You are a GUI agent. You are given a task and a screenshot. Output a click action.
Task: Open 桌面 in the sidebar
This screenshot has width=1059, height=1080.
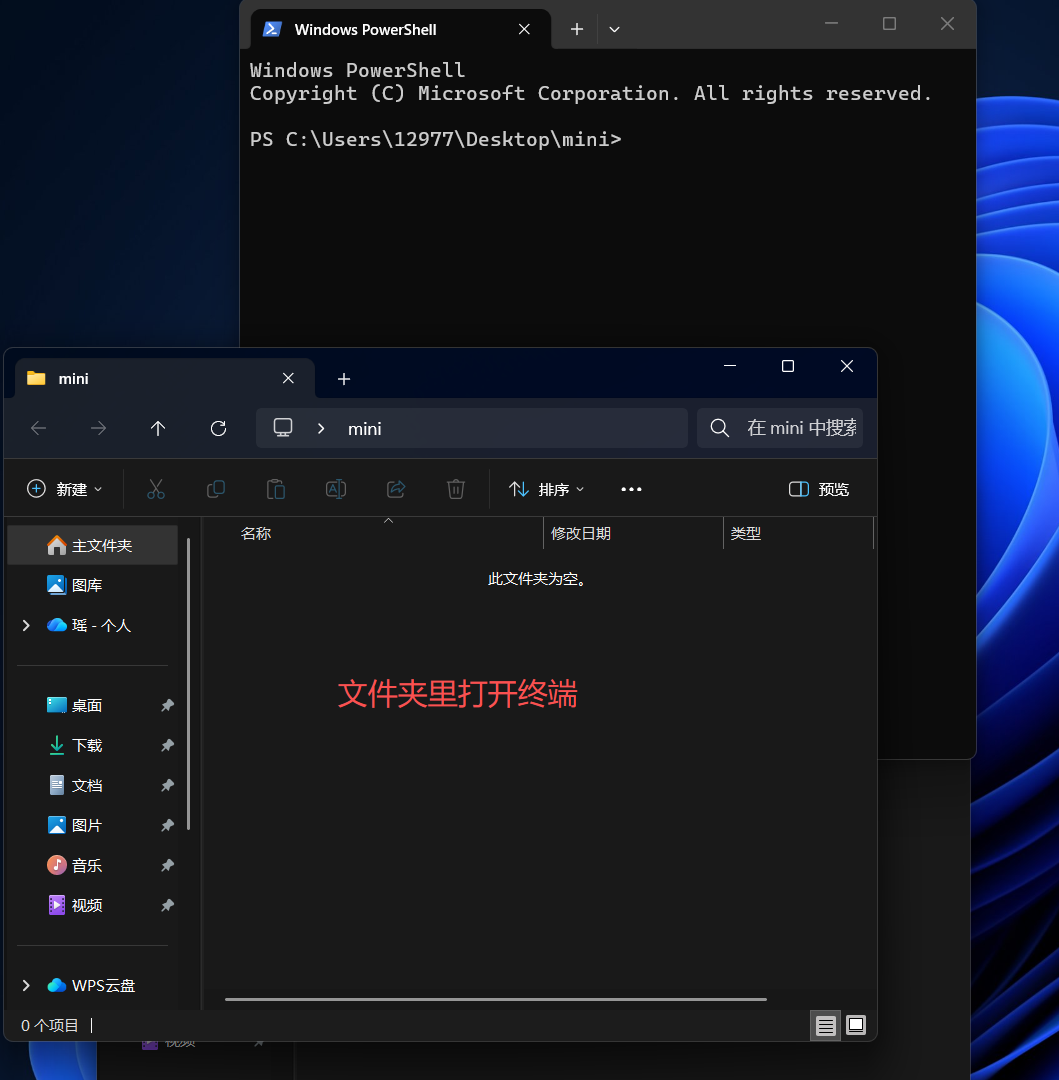tap(87, 705)
